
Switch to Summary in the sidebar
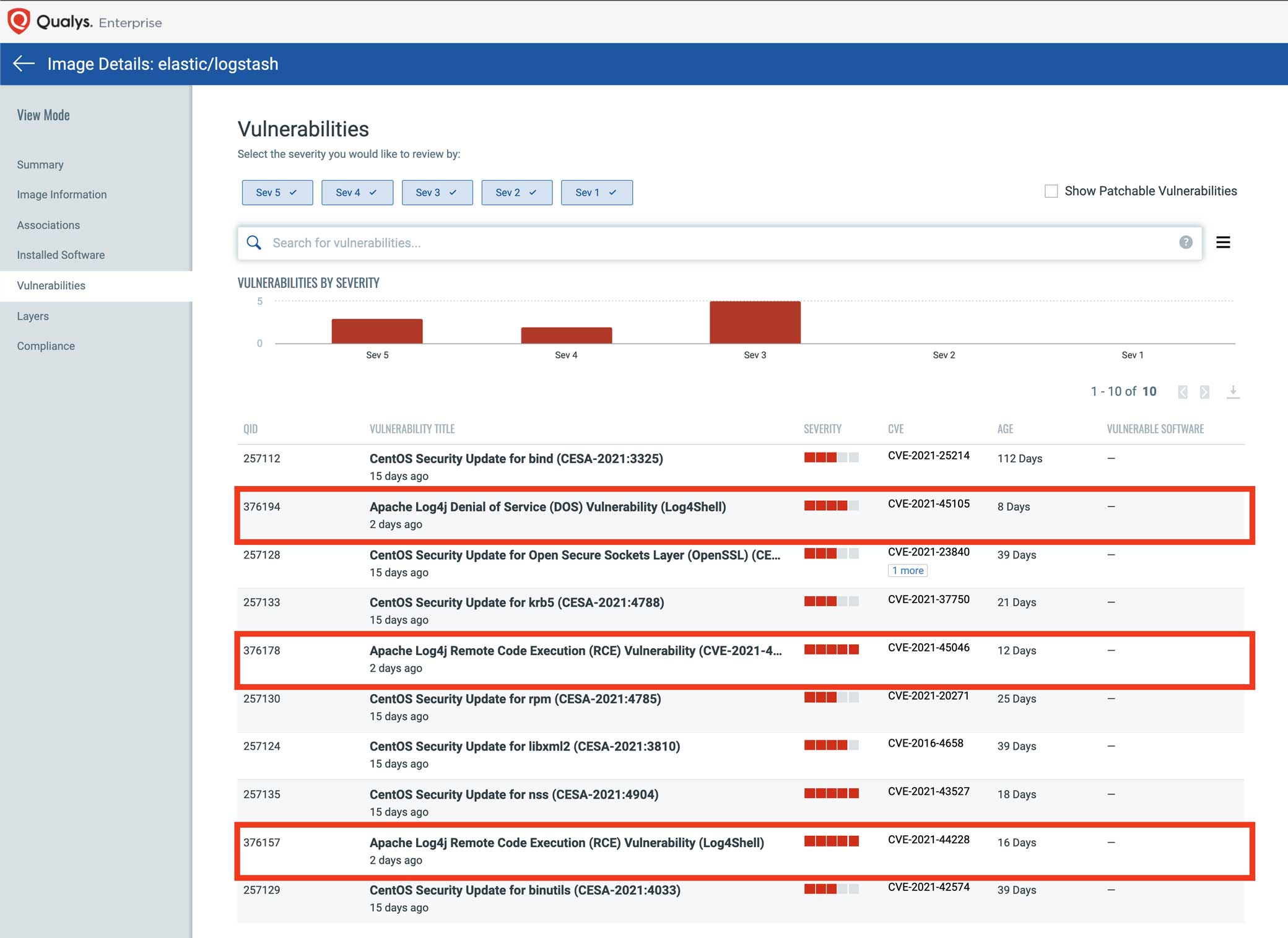[40, 165]
